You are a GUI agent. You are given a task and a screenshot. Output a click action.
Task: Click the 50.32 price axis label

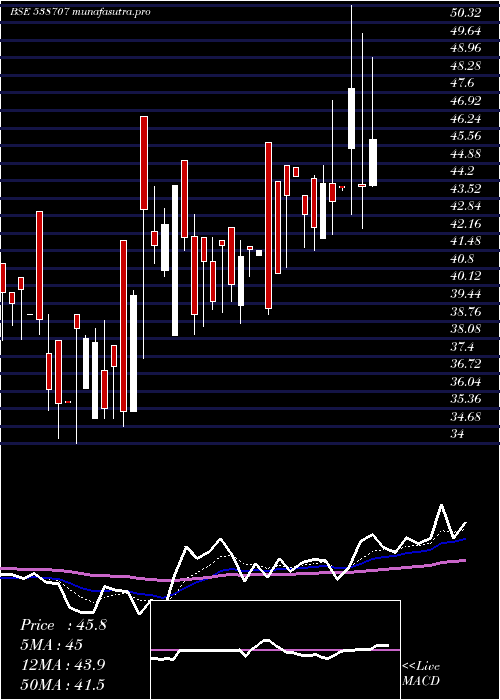pyautogui.click(x=466, y=13)
